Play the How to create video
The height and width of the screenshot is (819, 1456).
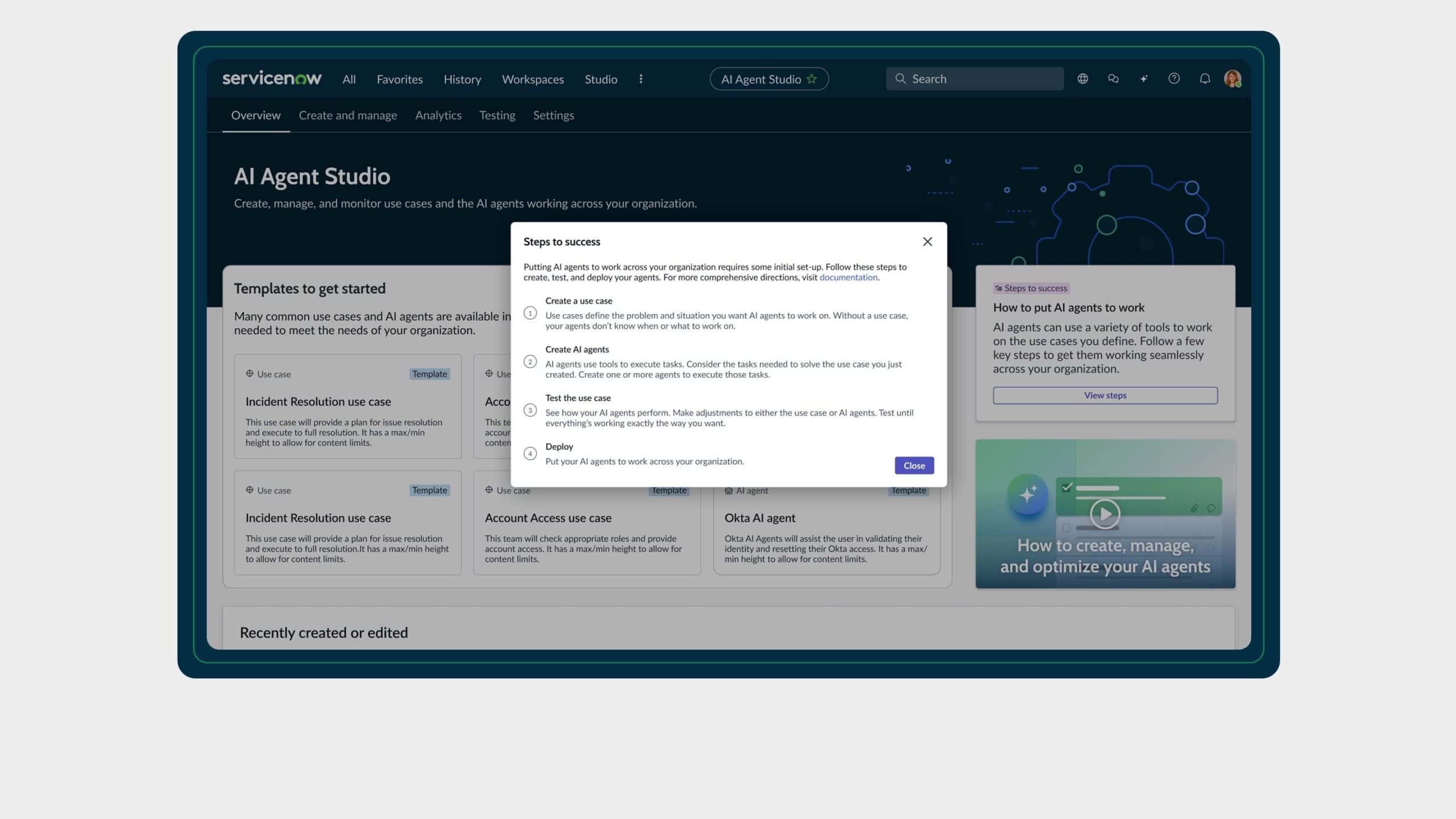1105,514
